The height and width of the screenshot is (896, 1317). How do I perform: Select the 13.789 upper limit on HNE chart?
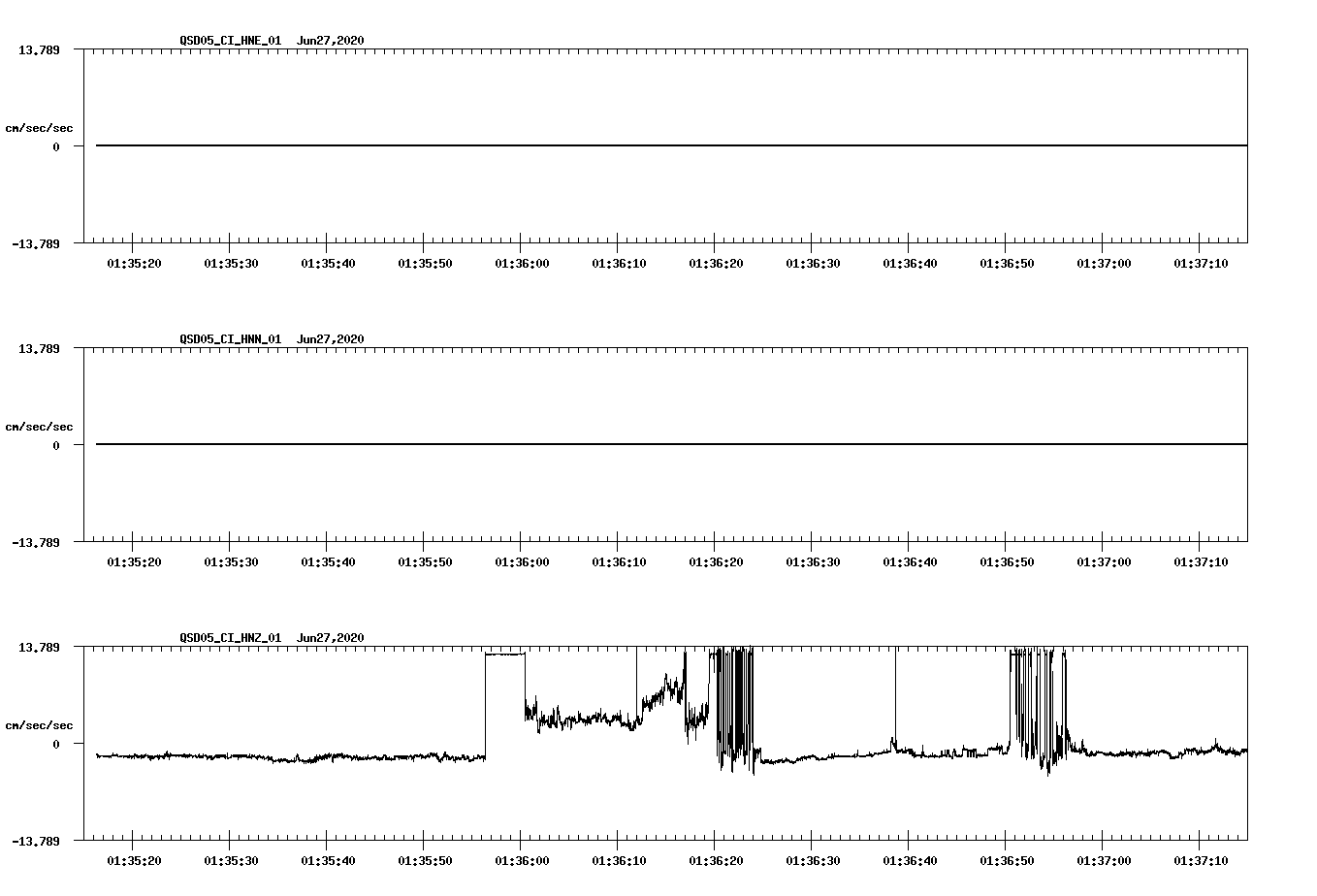coord(39,49)
